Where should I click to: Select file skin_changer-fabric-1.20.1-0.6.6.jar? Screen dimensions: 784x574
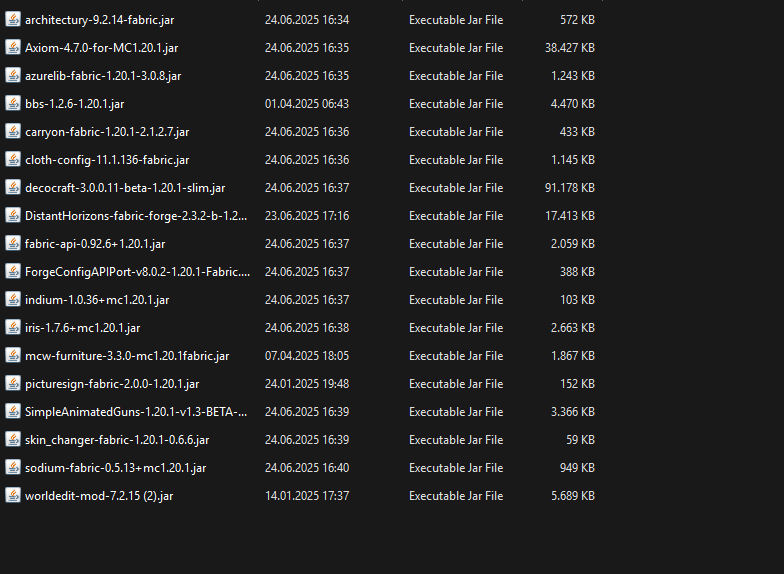[117, 440]
